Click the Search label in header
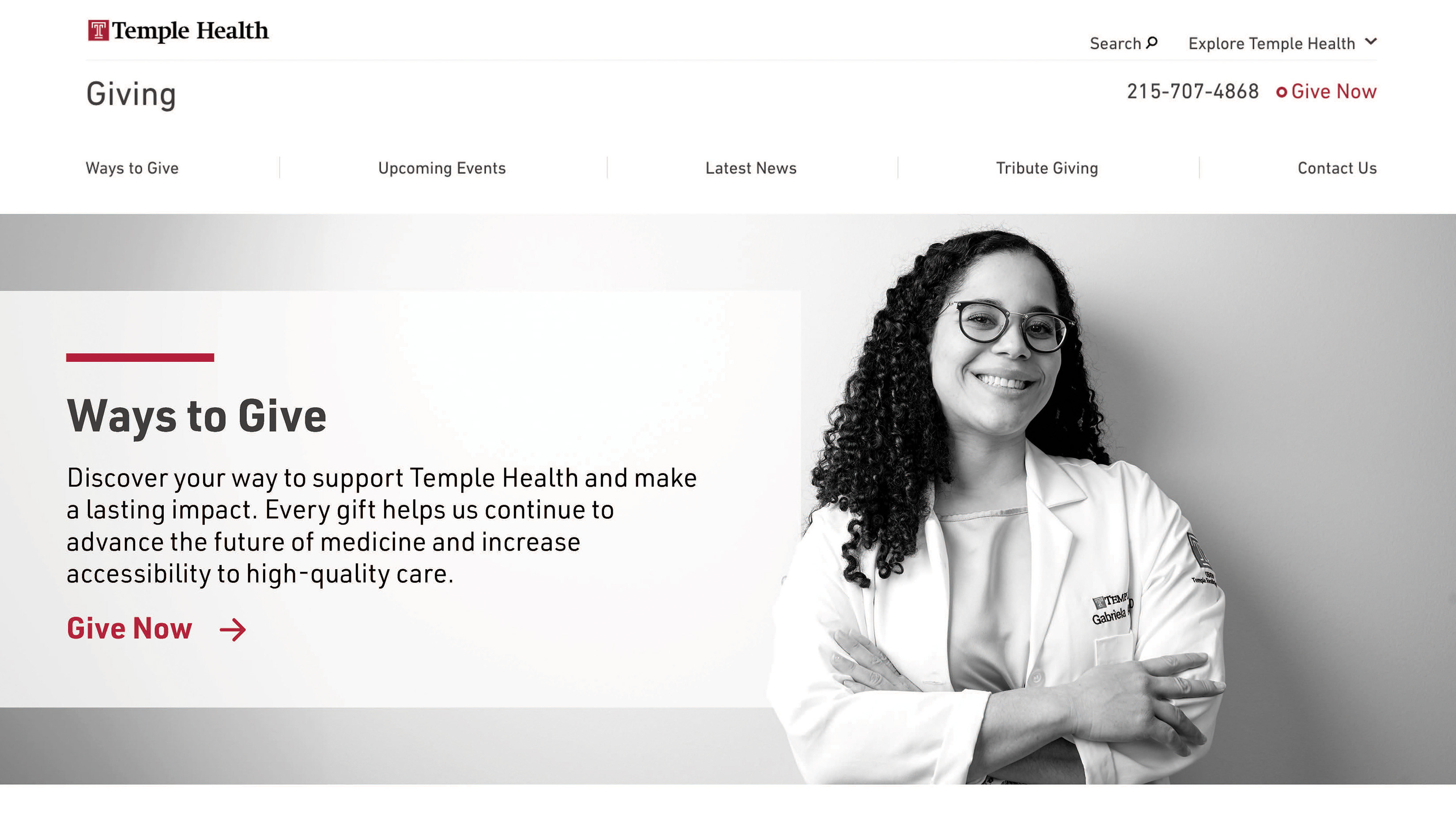Viewport: 1456px width, 821px height. point(1115,44)
